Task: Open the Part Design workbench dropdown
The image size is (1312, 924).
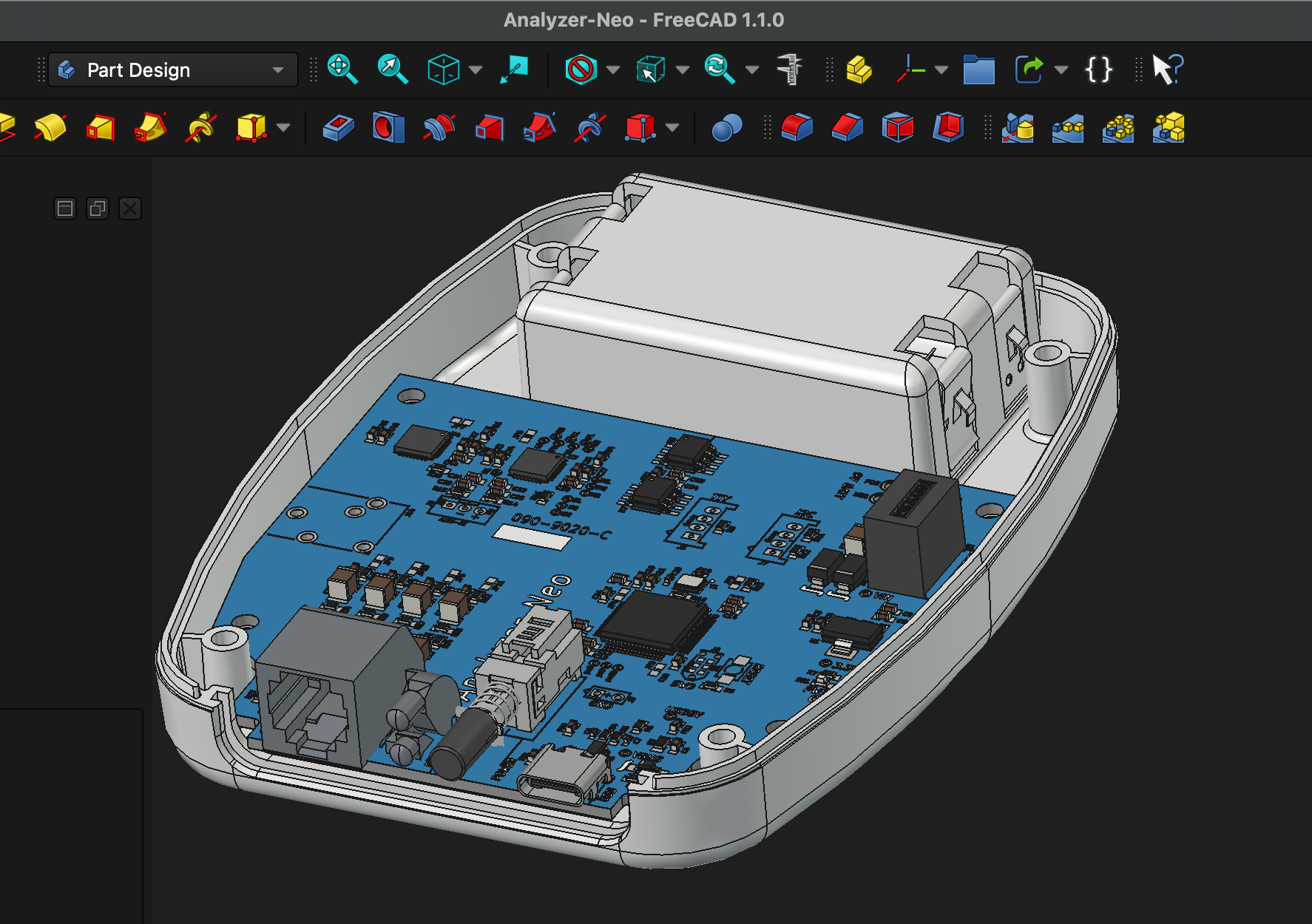Action: coord(173,69)
